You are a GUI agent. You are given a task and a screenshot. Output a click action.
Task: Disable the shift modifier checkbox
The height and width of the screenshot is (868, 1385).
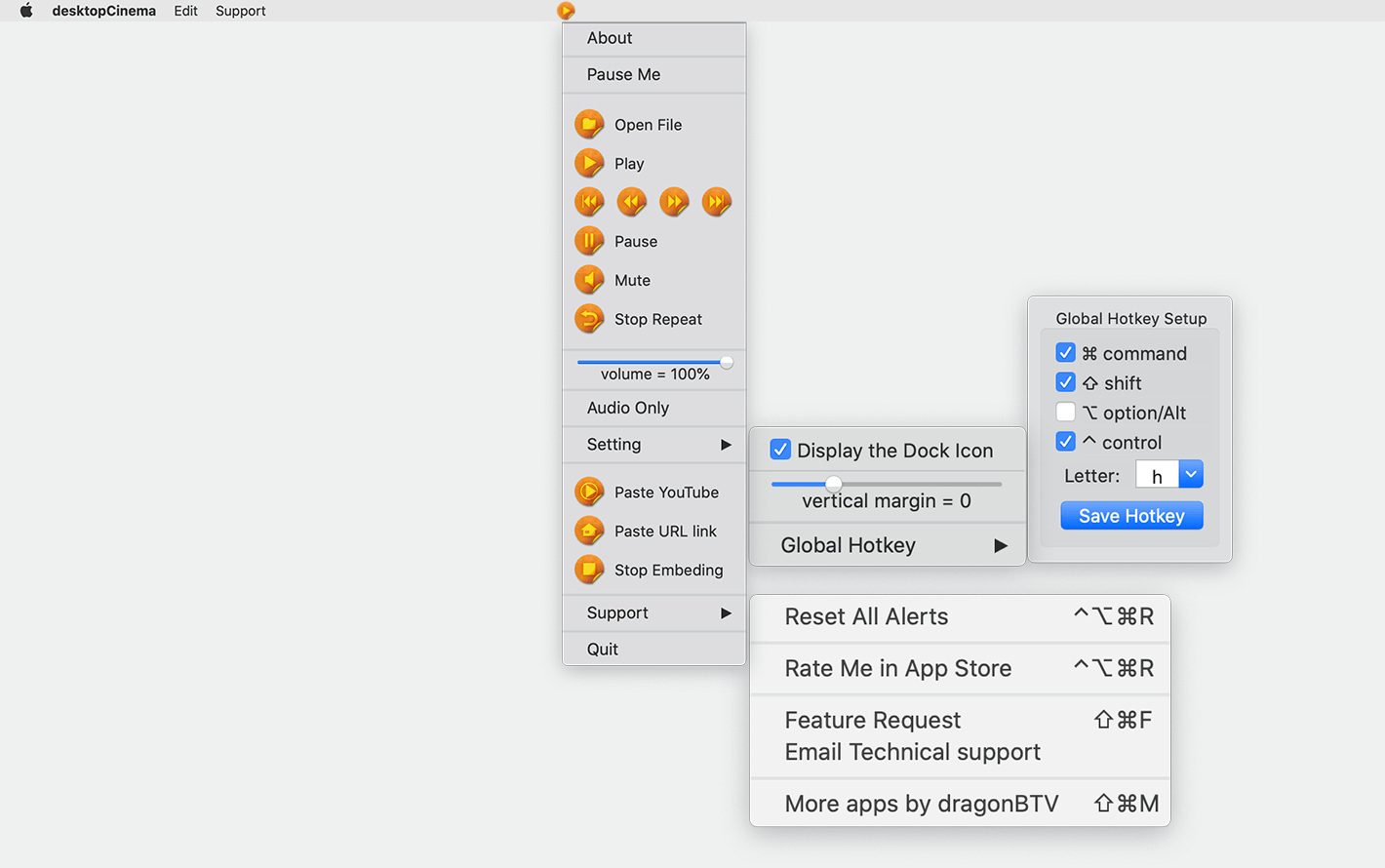point(1066,382)
